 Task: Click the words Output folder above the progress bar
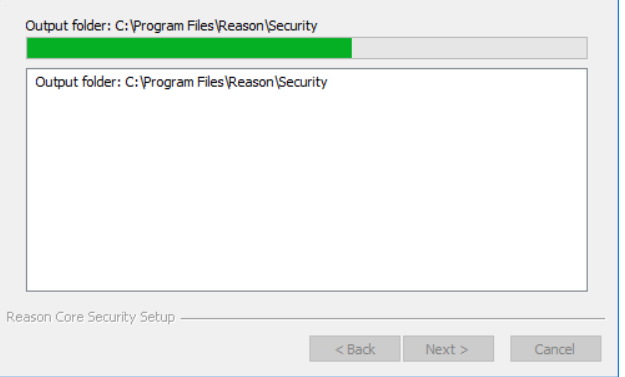click(68, 26)
